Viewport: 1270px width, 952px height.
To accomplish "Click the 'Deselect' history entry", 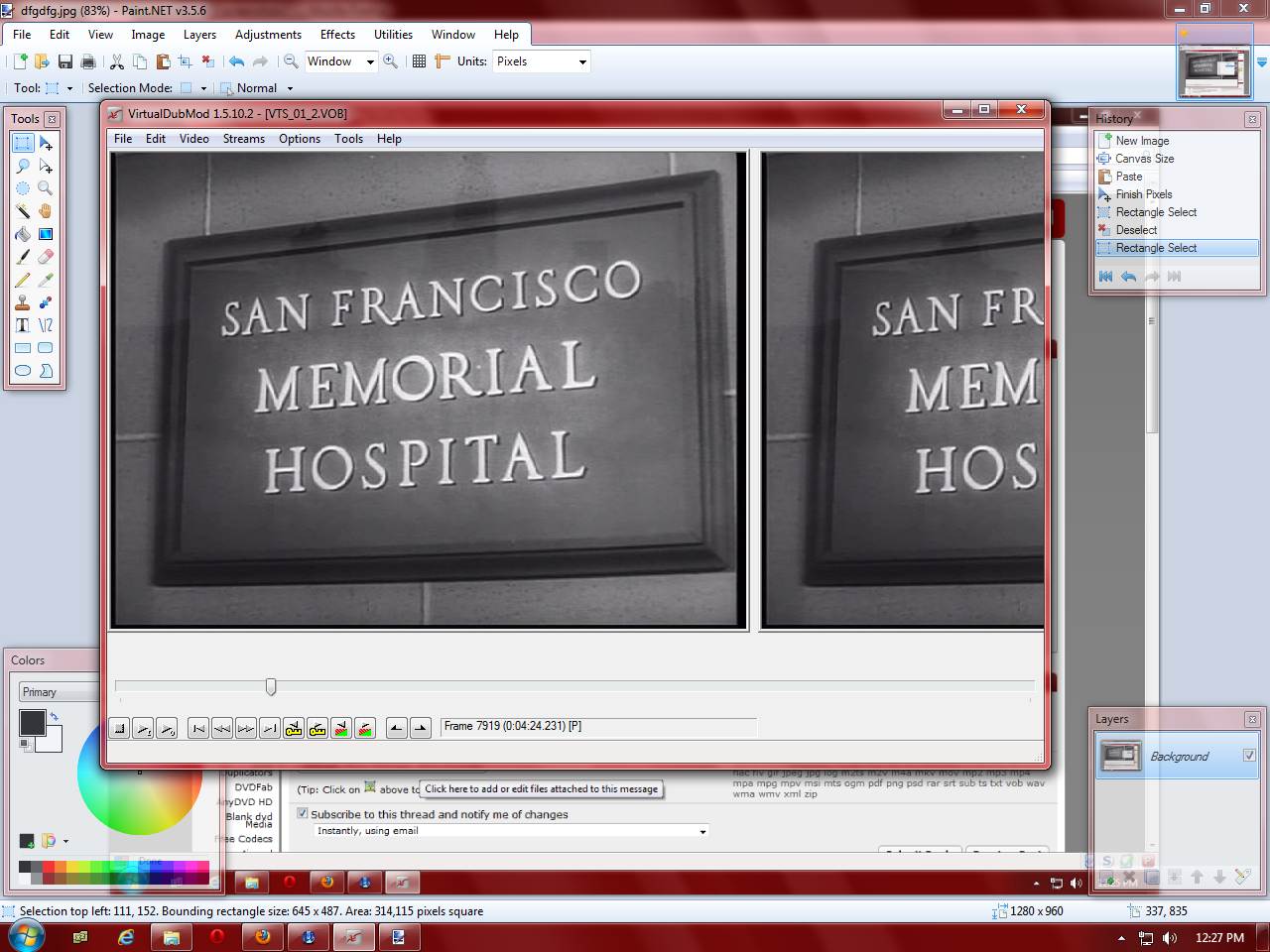I will pyautogui.click(x=1177, y=230).
